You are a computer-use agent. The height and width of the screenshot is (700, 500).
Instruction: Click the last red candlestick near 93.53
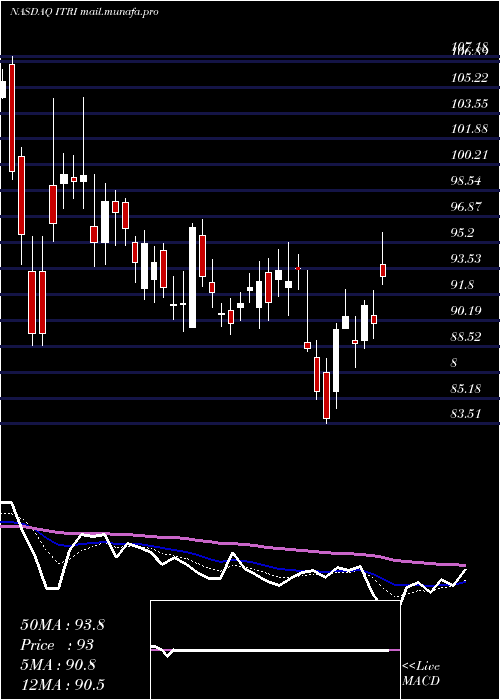click(x=383, y=270)
